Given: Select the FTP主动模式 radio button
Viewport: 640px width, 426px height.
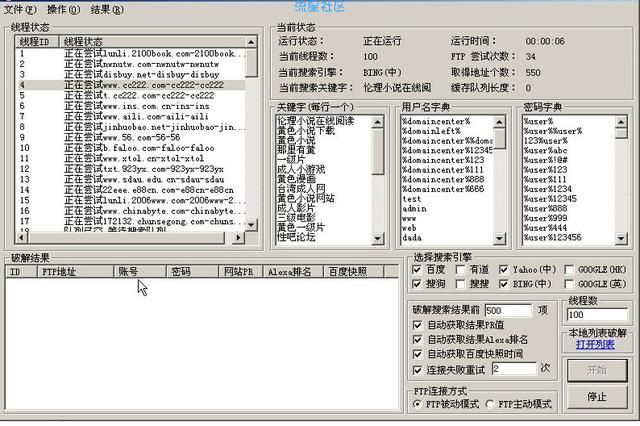Looking at the screenshot, I should point(490,404).
